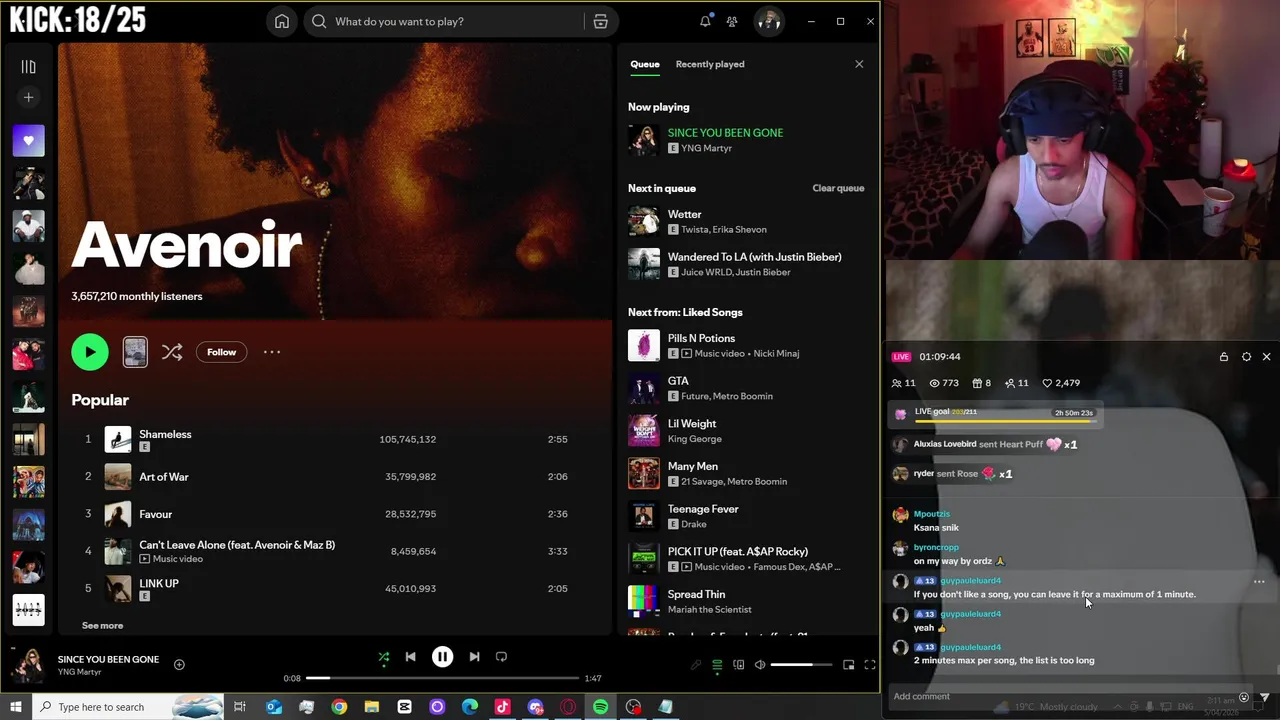
Task: Open the Windows Start menu
Action: pyautogui.click(x=15, y=707)
